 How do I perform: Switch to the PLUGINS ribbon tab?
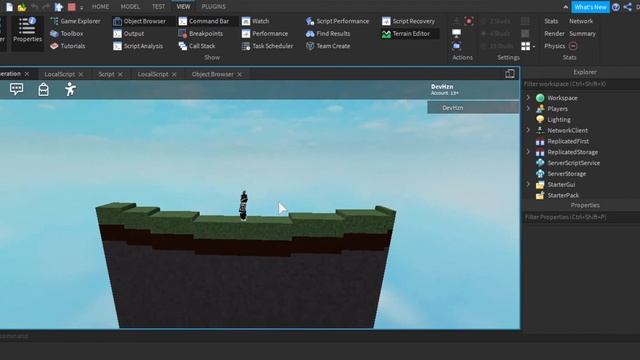[x=213, y=7]
